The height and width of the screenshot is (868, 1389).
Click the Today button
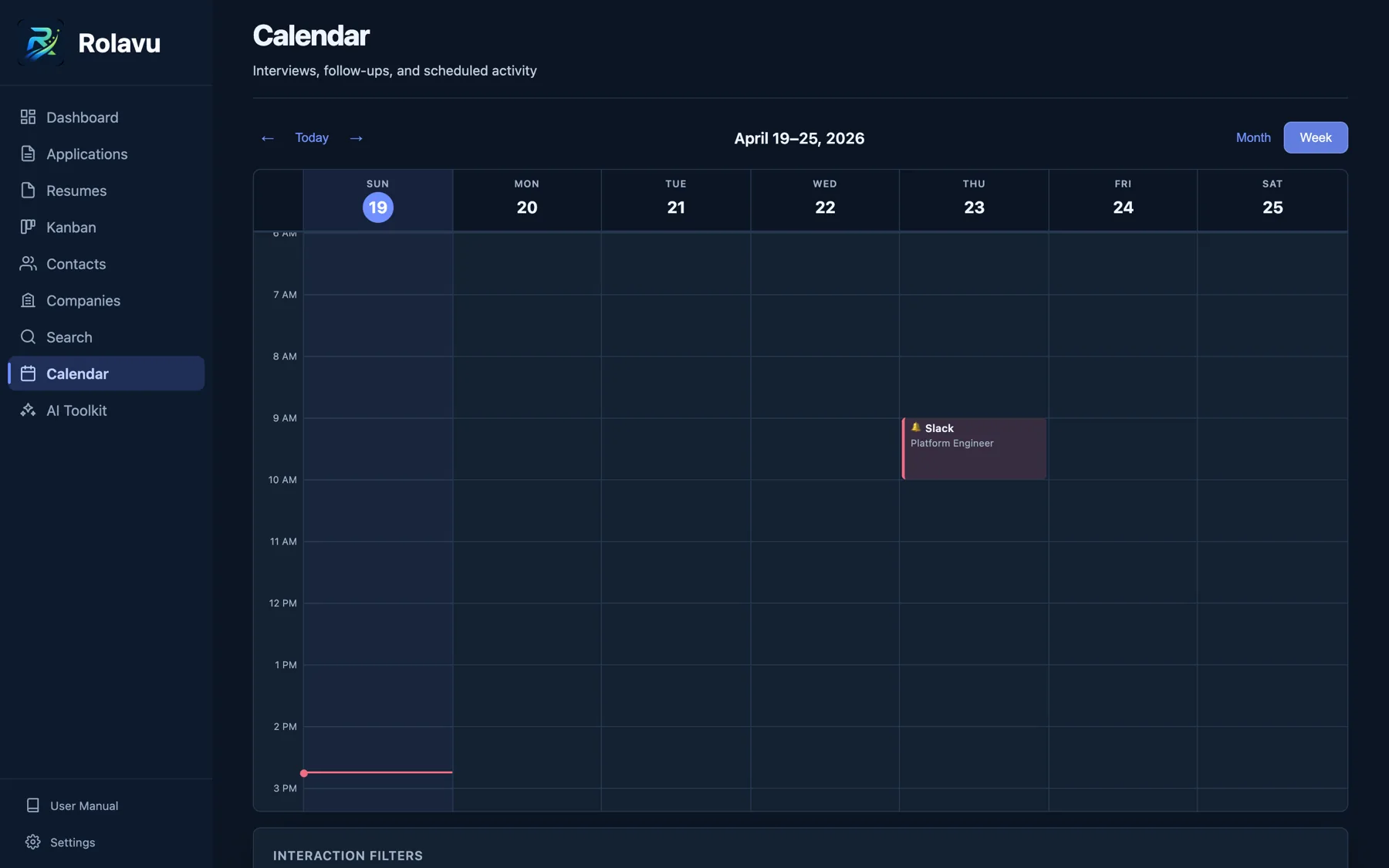[311, 137]
